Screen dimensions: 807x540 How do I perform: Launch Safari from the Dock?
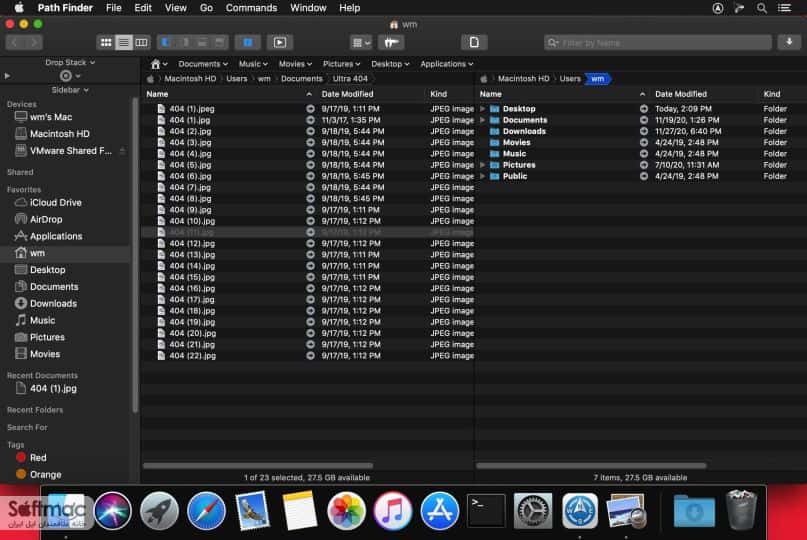pos(206,511)
